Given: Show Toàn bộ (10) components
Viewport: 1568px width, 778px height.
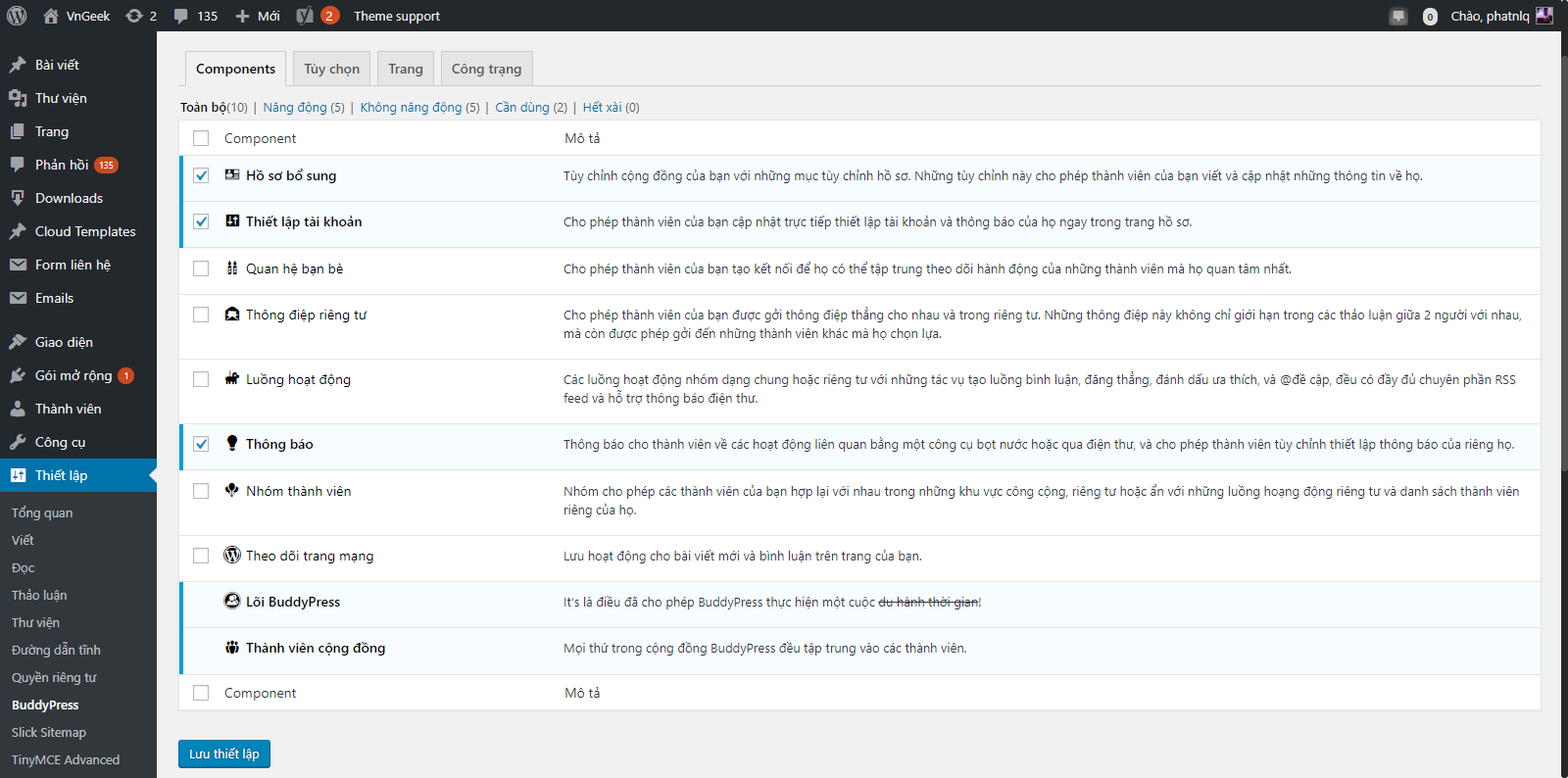Looking at the screenshot, I should coord(214,107).
